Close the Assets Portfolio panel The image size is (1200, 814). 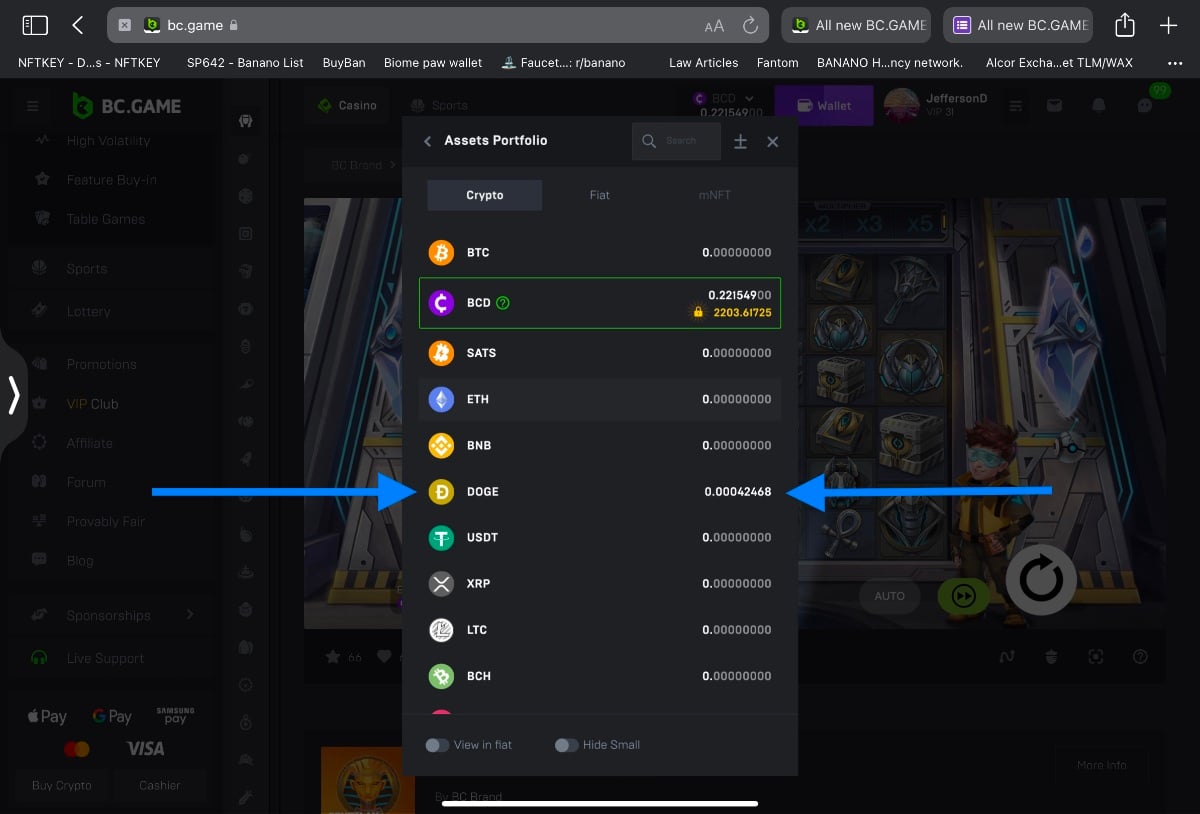coord(772,142)
